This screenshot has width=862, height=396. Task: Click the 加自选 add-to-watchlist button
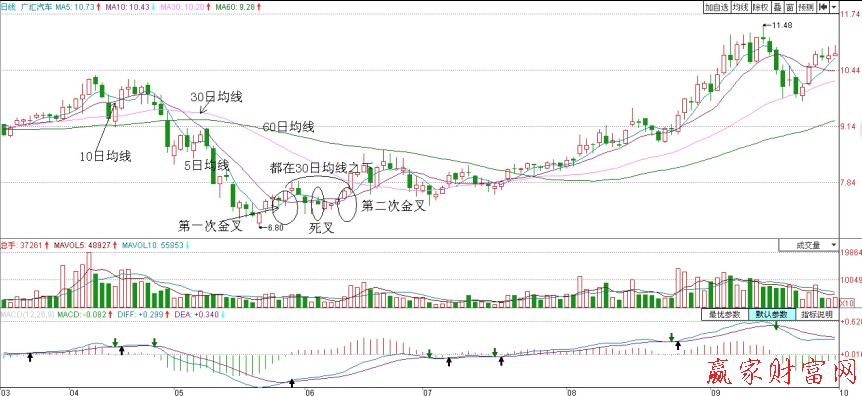[x=716, y=7]
